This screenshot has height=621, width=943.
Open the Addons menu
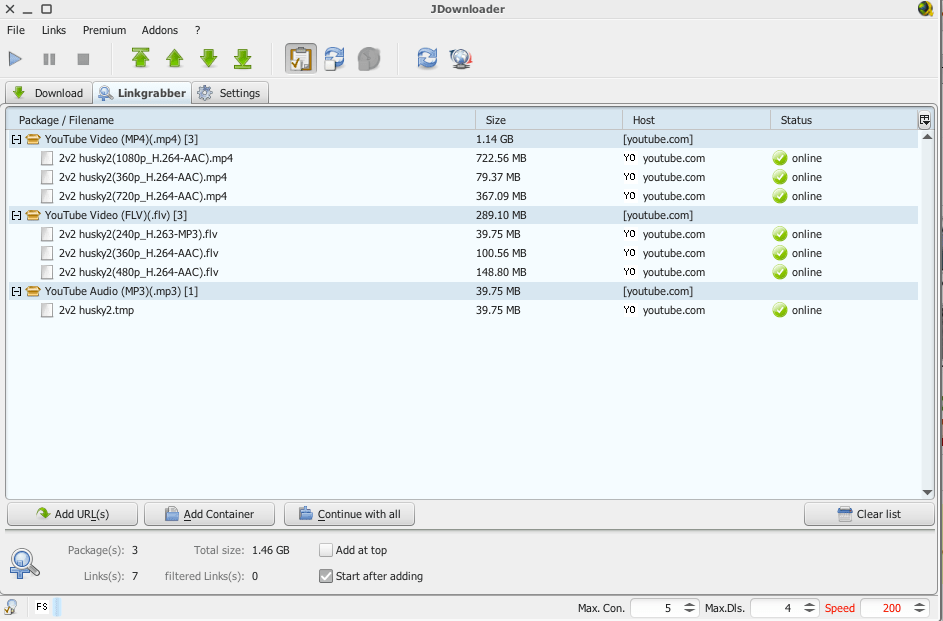pyautogui.click(x=159, y=30)
